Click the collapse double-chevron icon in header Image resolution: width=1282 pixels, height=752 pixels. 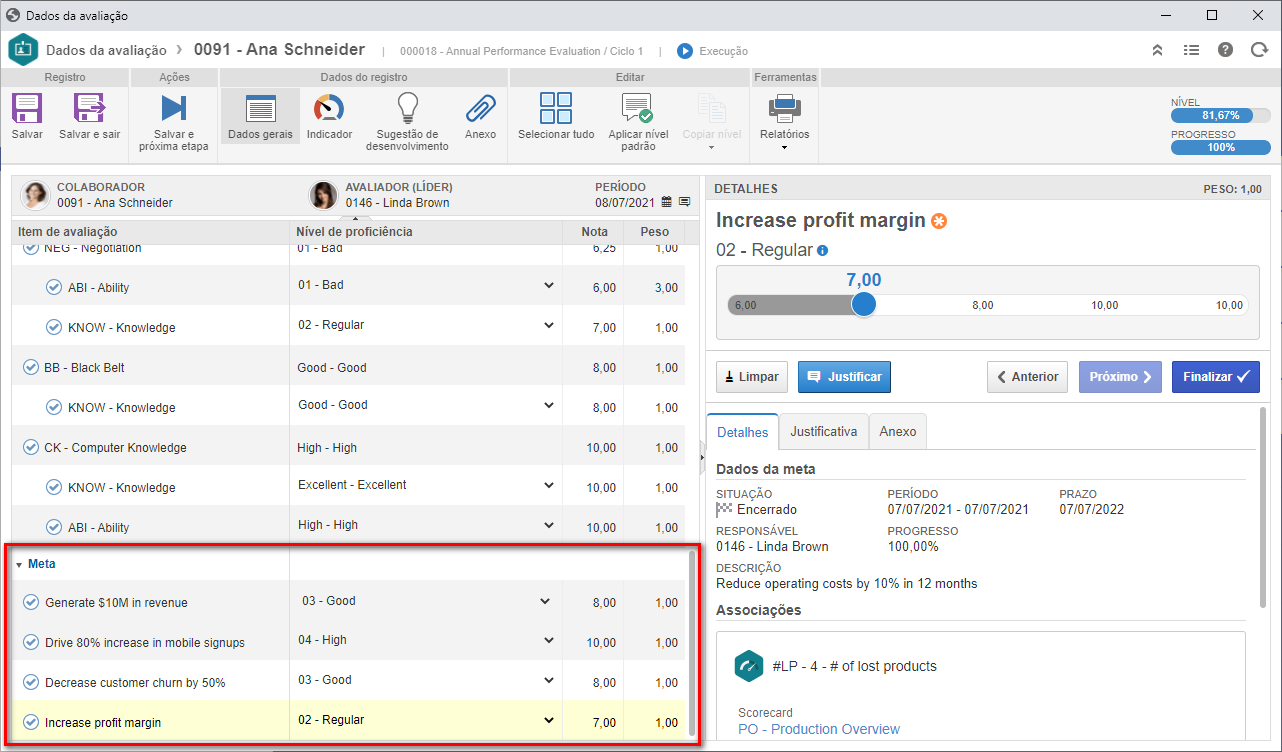(x=1157, y=50)
